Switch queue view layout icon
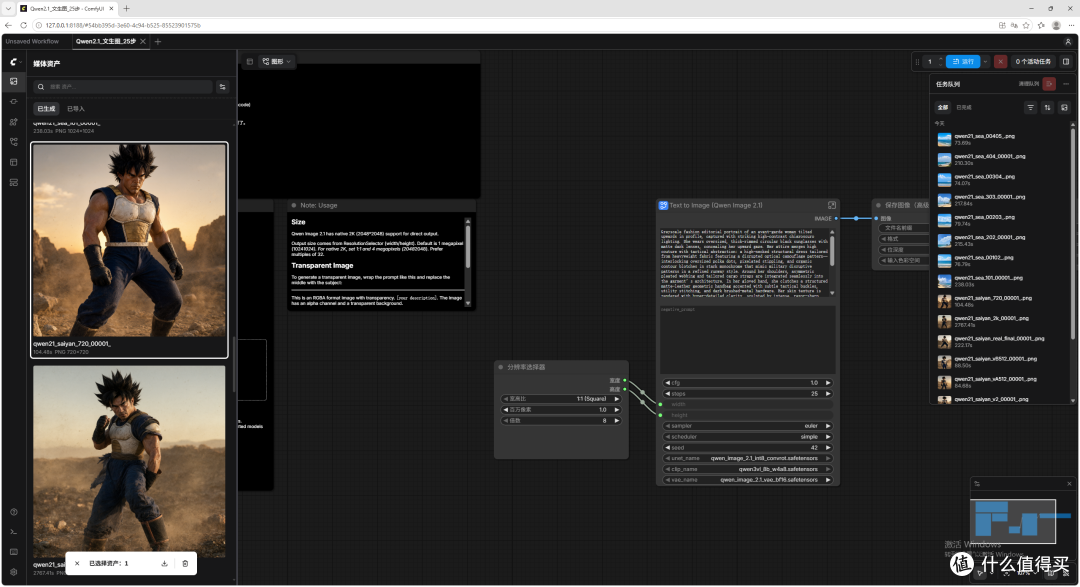 click(1064, 107)
